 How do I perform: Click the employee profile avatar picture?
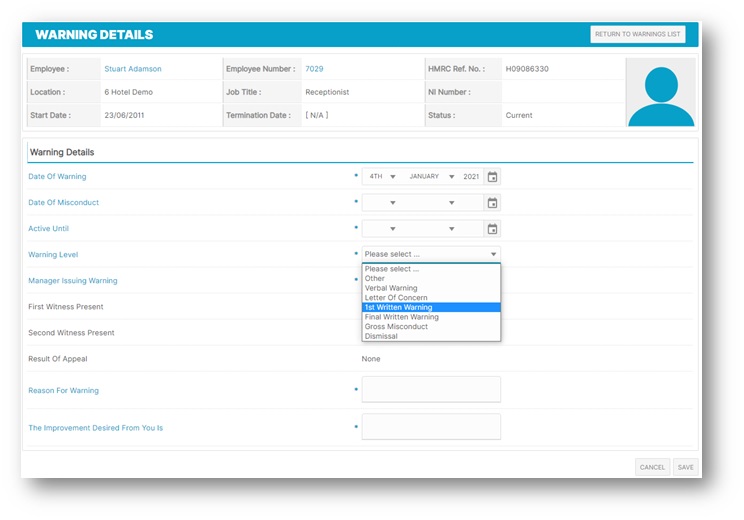tap(661, 92)
